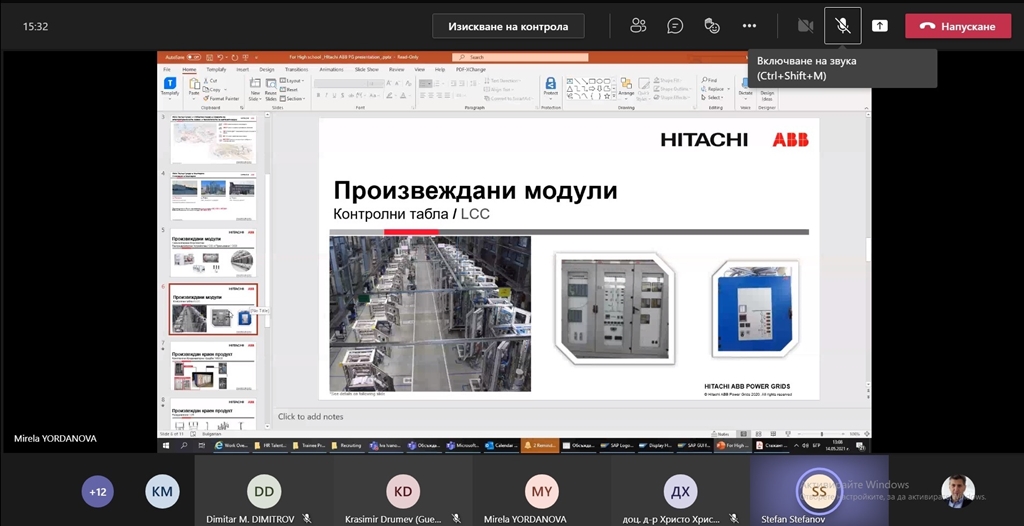Expand the +12 additional participants bubble

[98, 491]
